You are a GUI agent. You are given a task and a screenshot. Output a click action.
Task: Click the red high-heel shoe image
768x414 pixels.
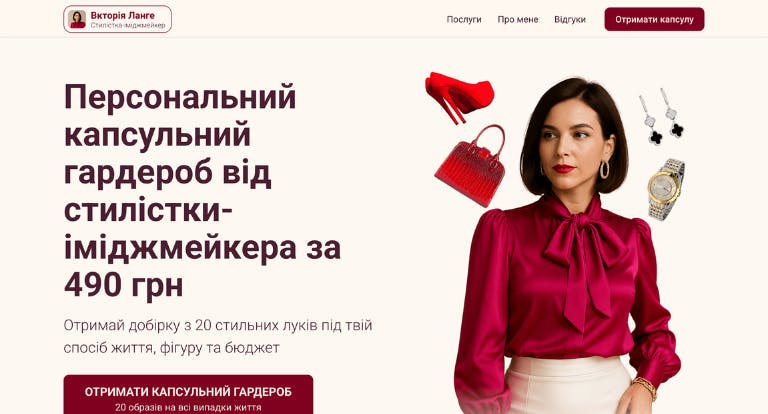[x=459, y=97]
